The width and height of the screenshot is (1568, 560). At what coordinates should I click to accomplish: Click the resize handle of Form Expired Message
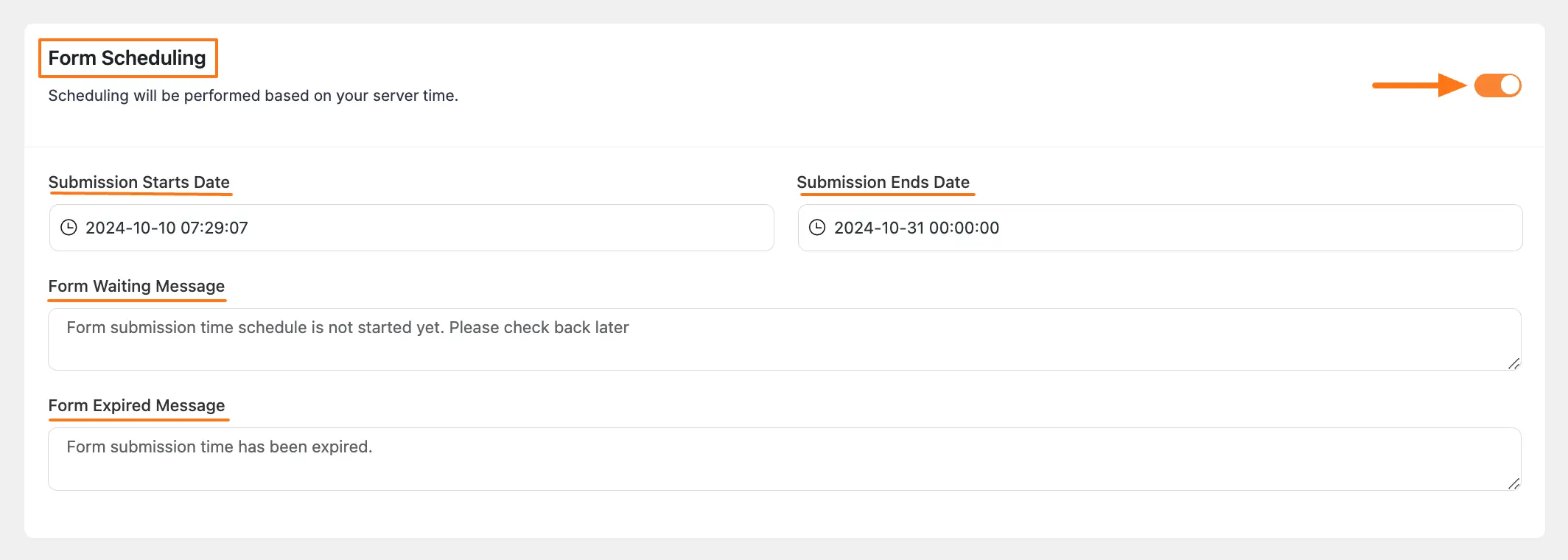tap(1513, 483)
